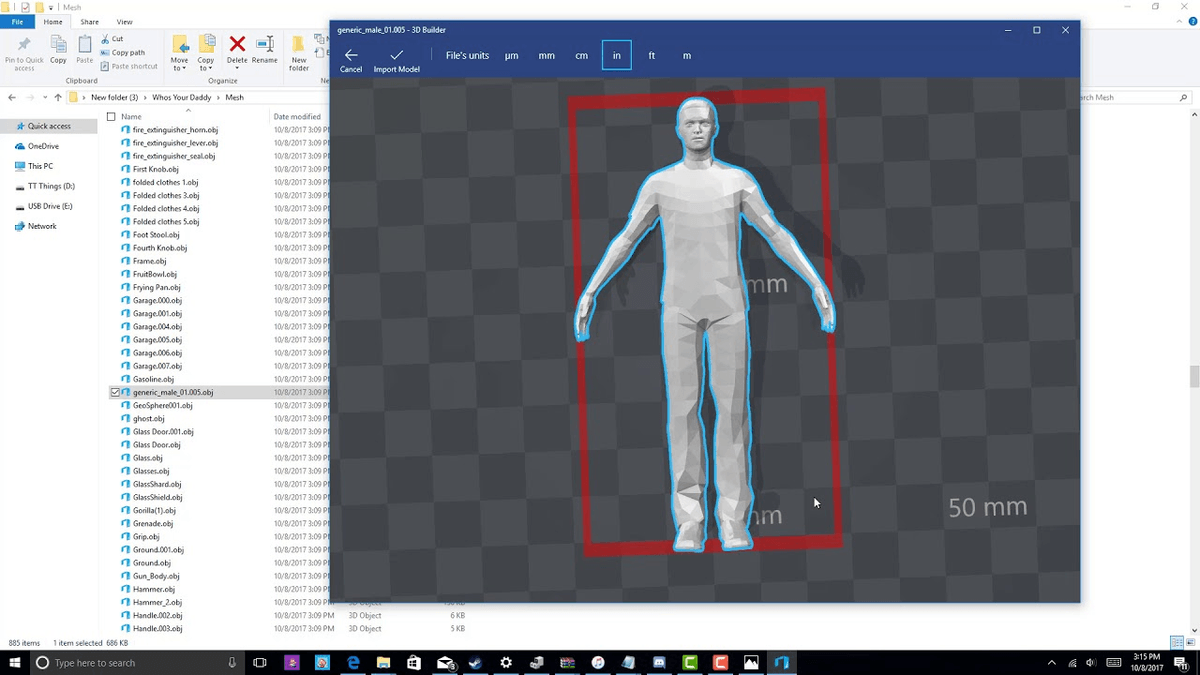The height and width of the screenshot is (675, 1200).
Task: Open USB Drive (E:) in sidebar
Action: click(x=50, y=206)
